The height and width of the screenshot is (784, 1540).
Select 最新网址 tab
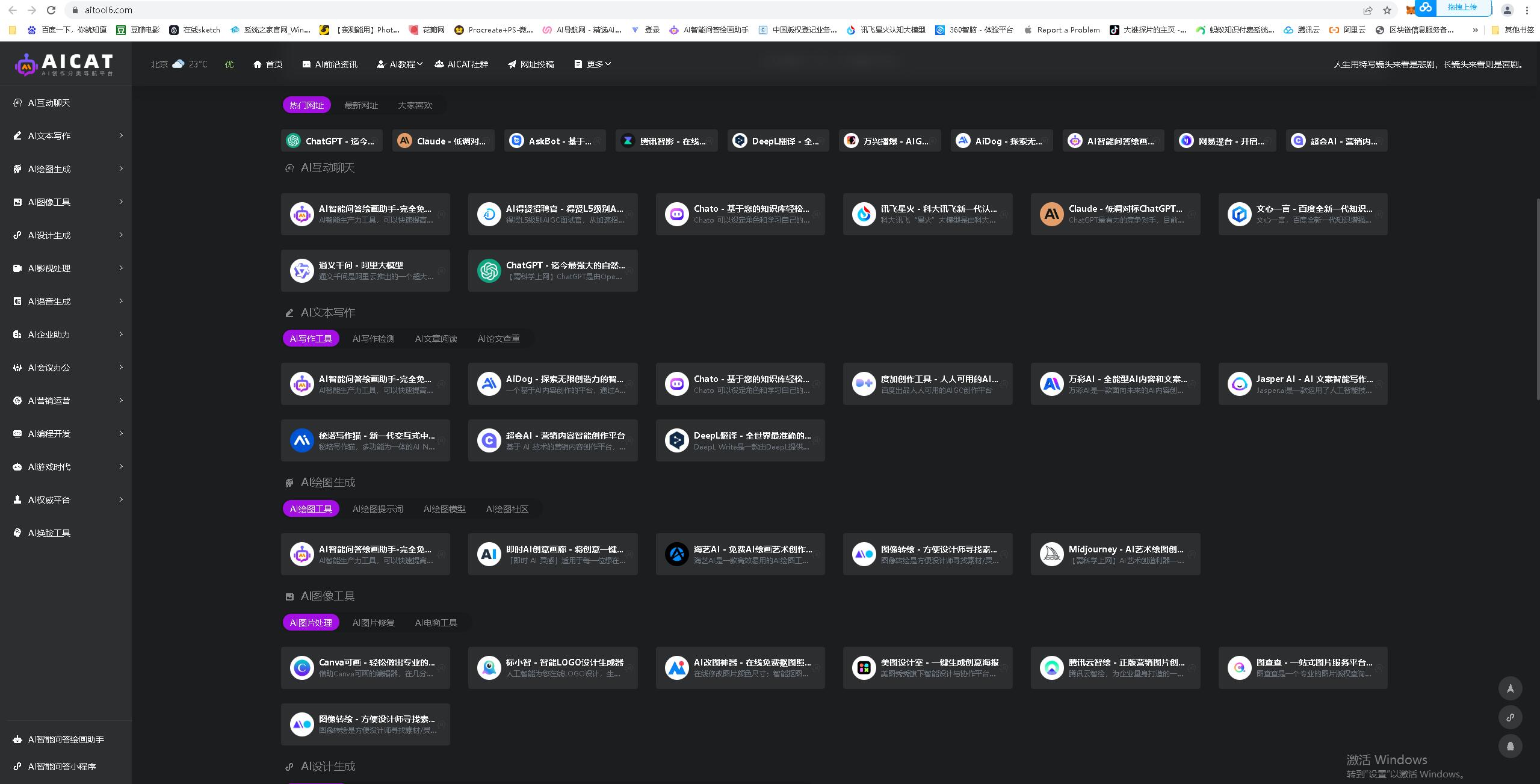point(361,105)
